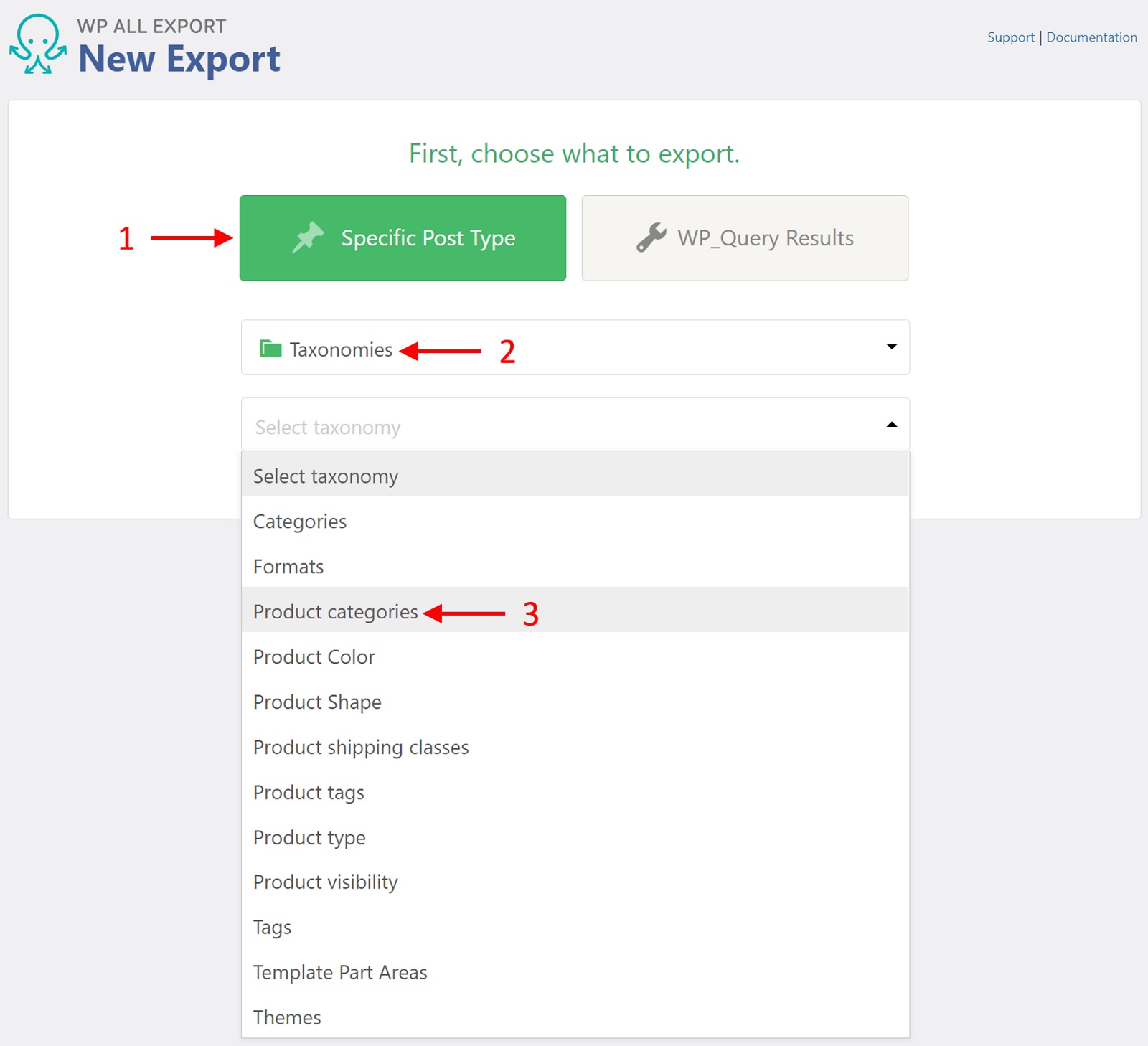
Task: Click the WP All Export octopus logo
Action: (x=38, y=44)
